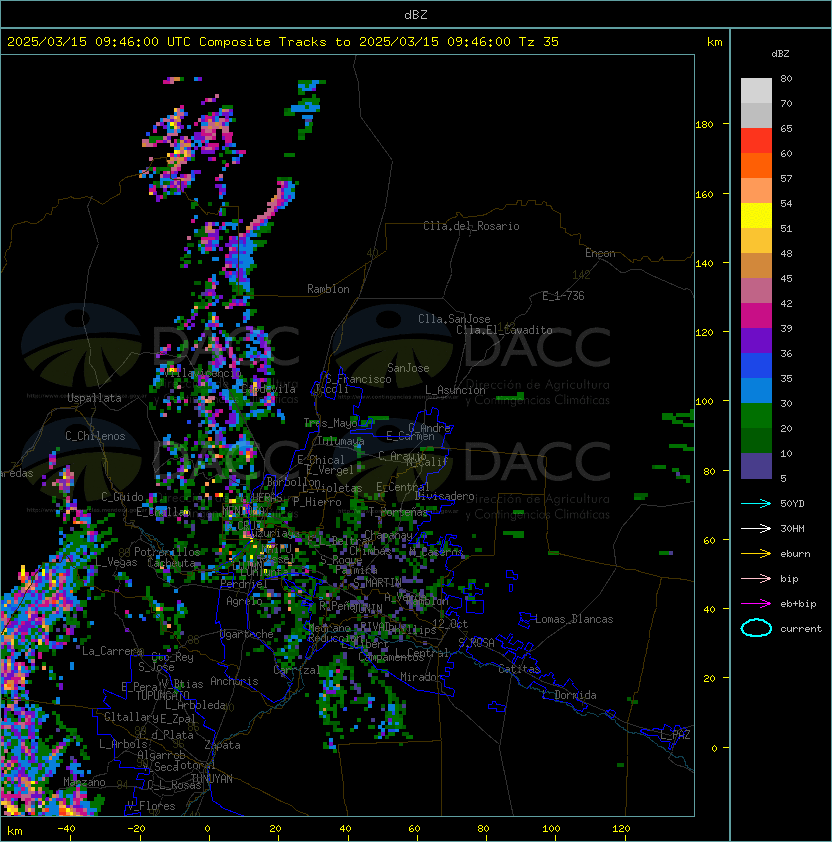Click the magenta eb+bip arrow legend icon
This screenshot has width=832, height=842.
click(x=756, y=604)
